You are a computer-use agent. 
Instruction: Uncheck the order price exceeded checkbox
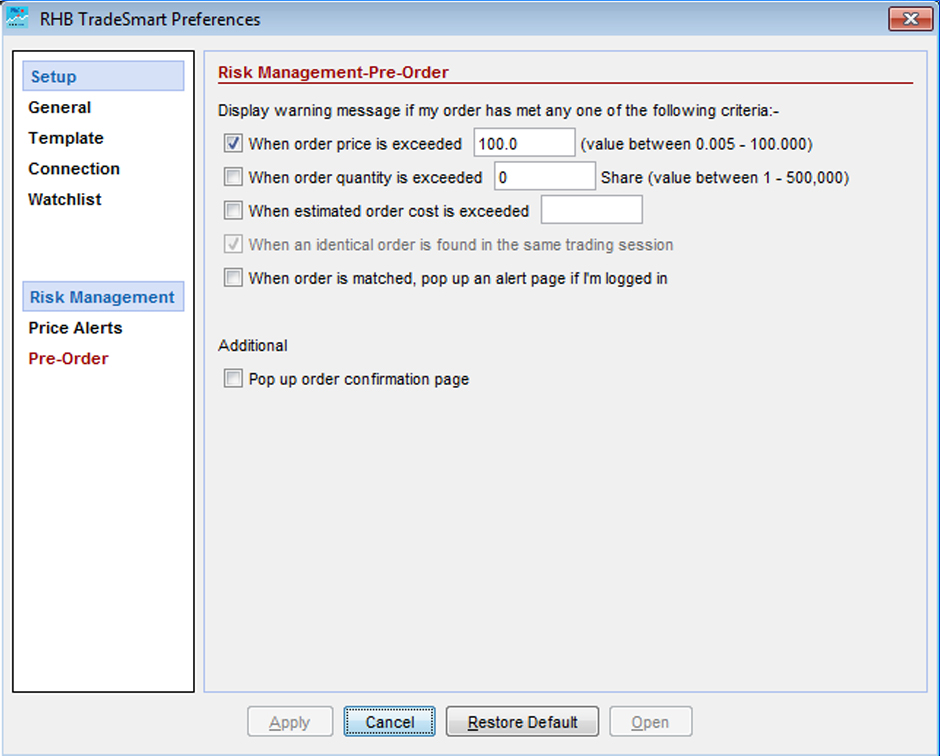pos(233,144)
